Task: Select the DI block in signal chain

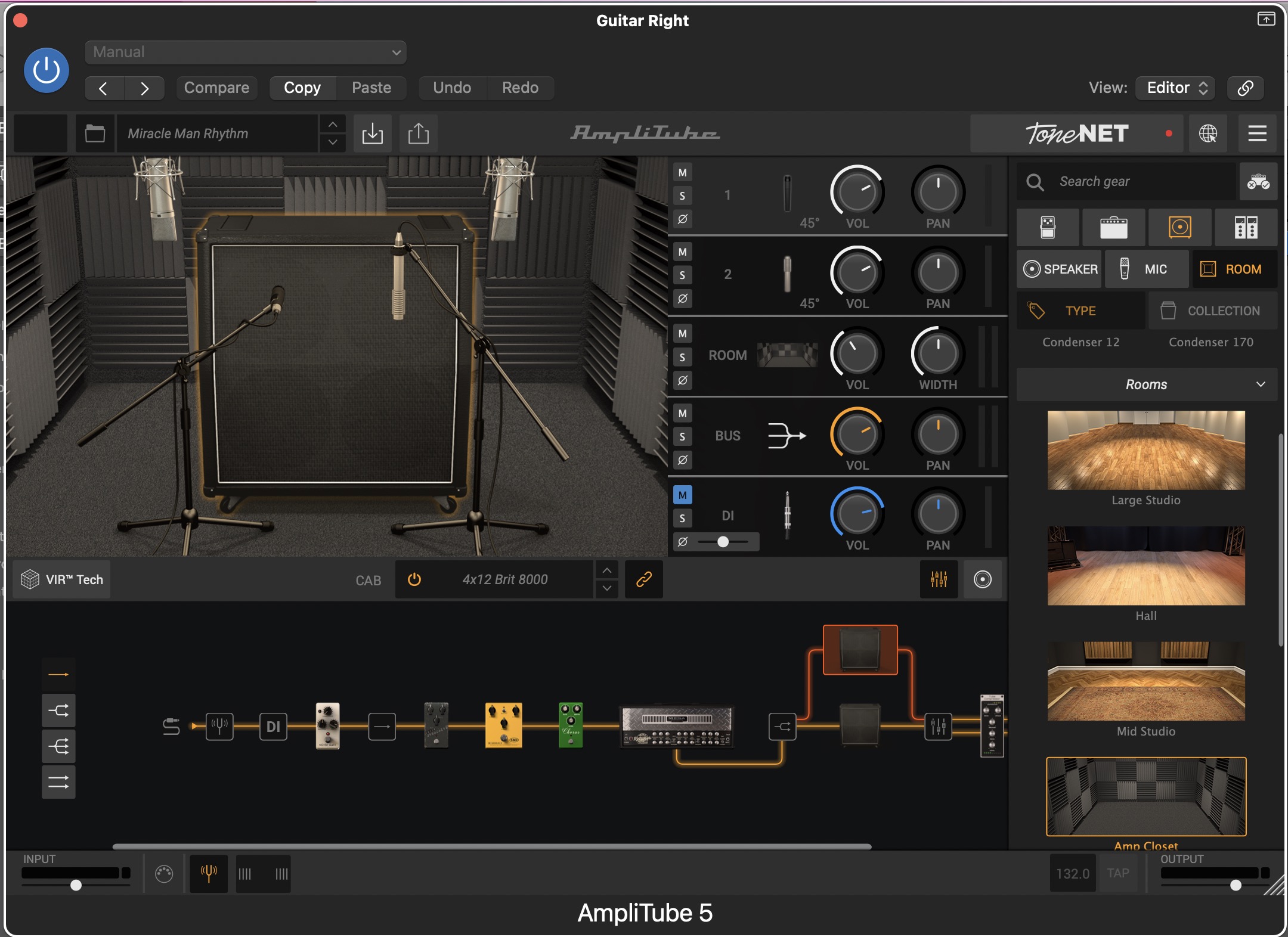Action: pos(274,727)
